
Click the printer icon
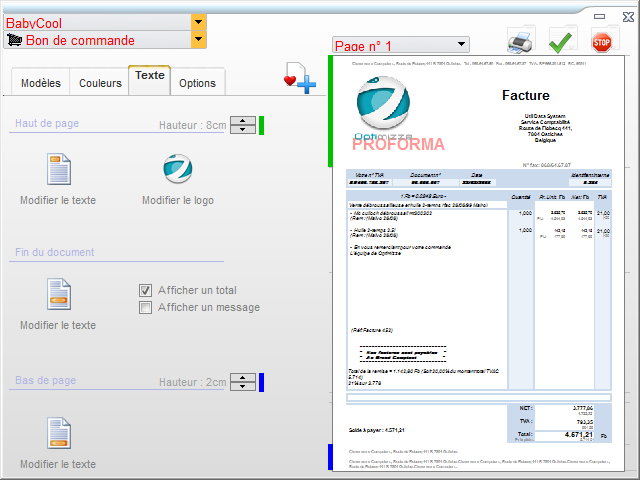pos(521,41)
